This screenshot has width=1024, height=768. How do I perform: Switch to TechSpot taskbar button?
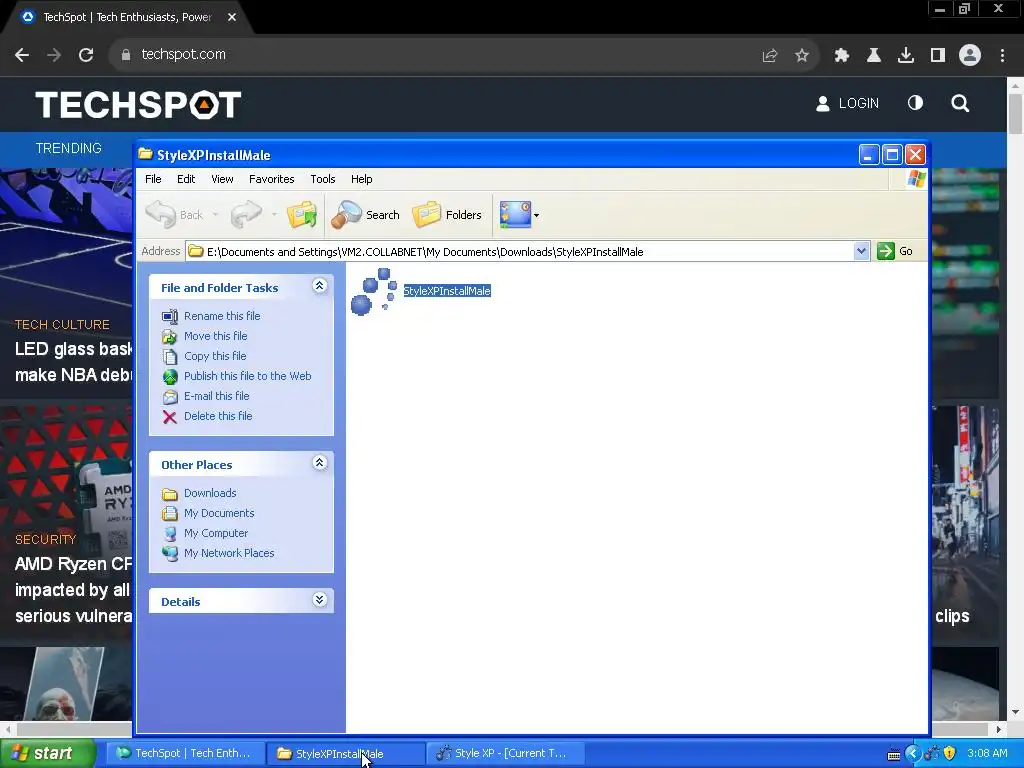pyautogui.click(x=185, y=754)
